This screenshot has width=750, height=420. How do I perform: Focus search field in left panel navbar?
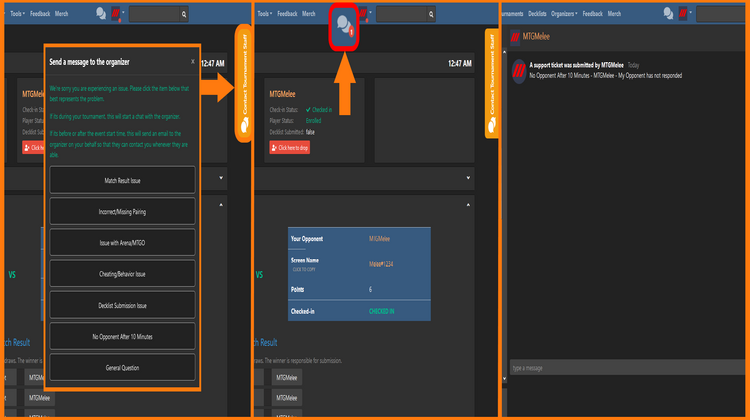pos(154,14)
